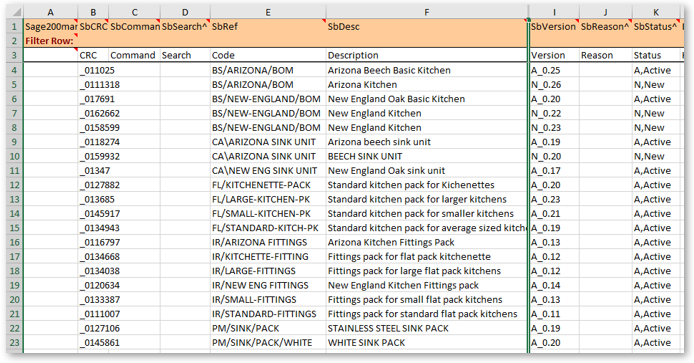Viewport: 694px width, 363px height.
Task: Click the SbSearch^ header cell
Action: point(185,27)
